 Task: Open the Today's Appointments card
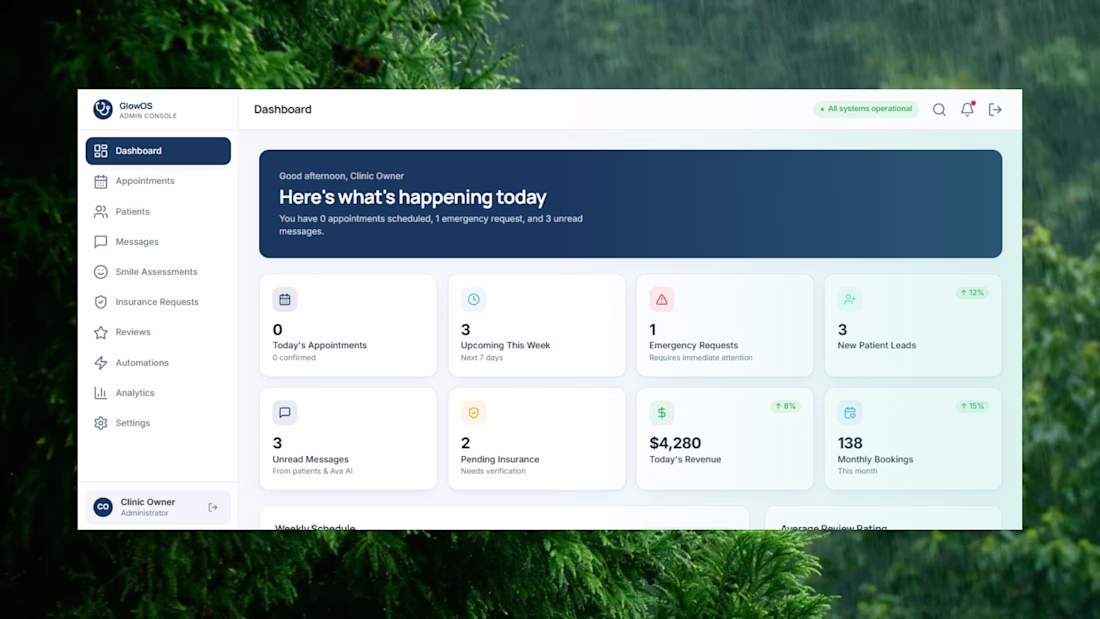pyautogui.click(x=348, y=325)
